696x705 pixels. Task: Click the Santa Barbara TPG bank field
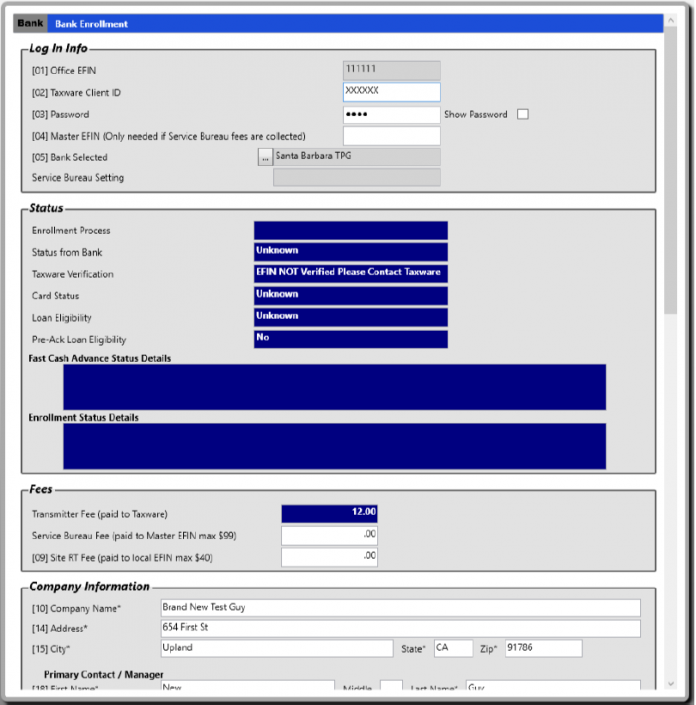[356, 157]
